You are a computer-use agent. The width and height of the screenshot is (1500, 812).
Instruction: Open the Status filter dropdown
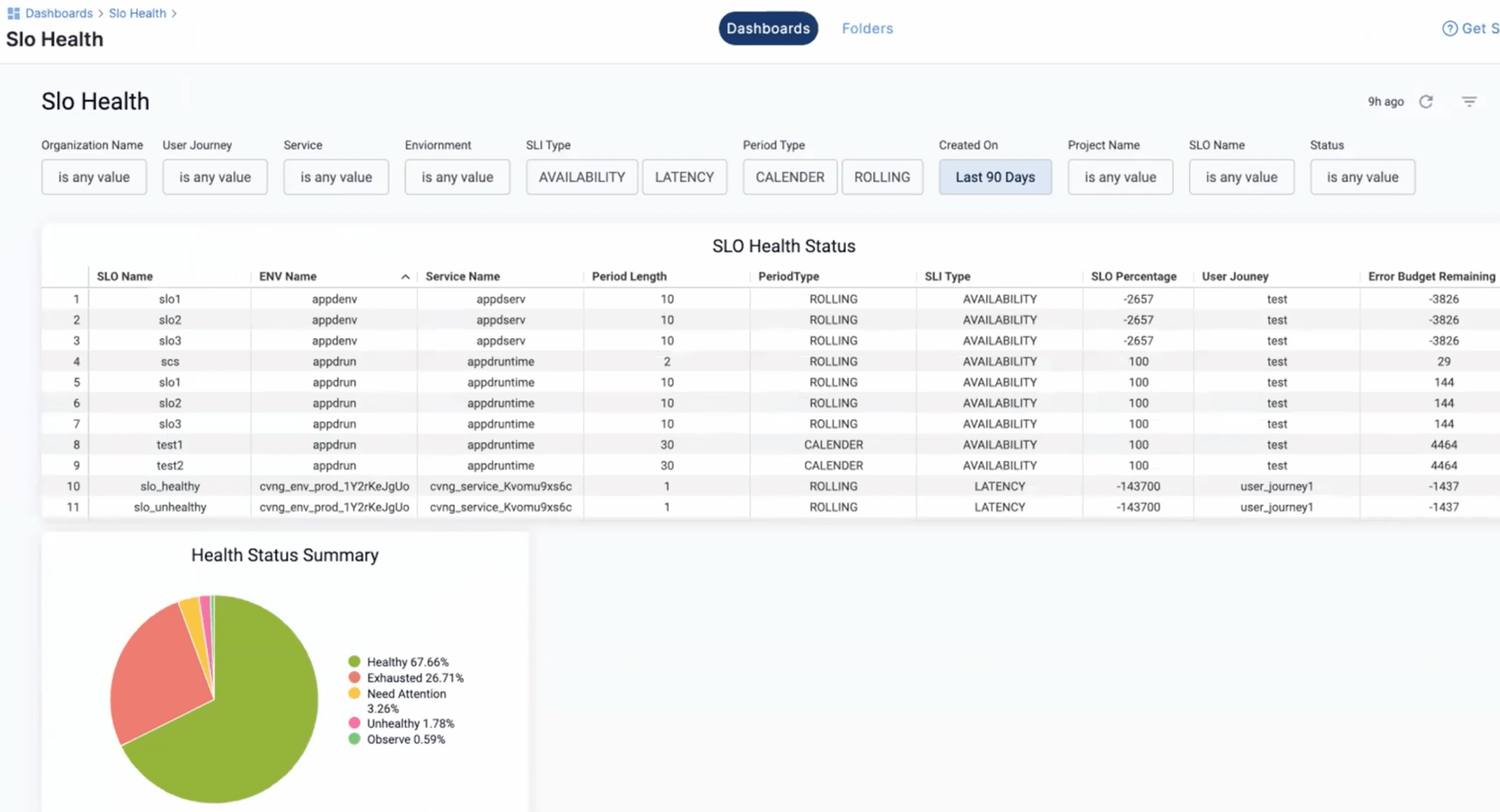pos(1362,177)
